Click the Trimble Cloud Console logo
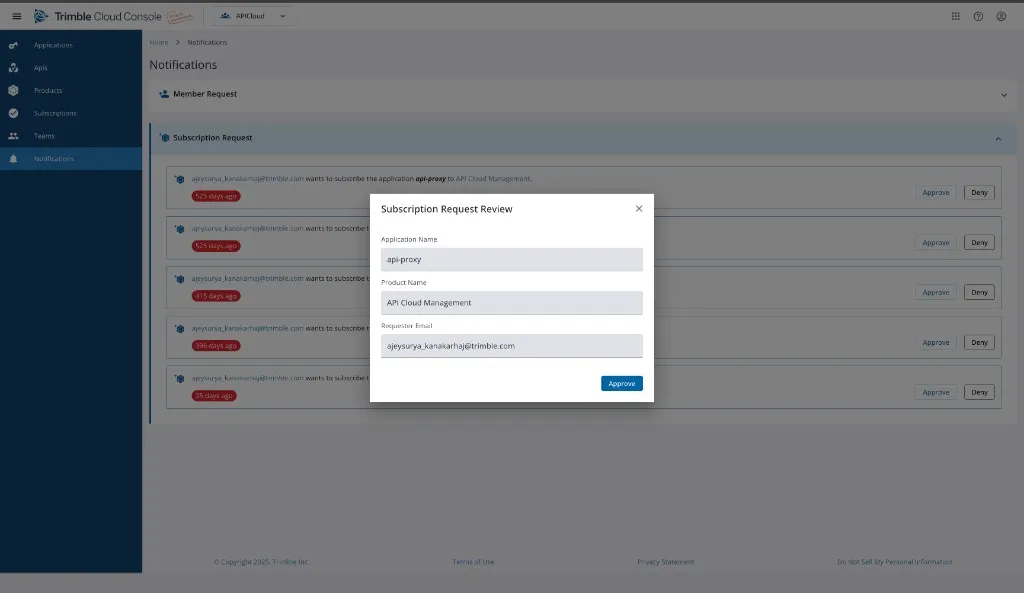 tap(98, 16)
